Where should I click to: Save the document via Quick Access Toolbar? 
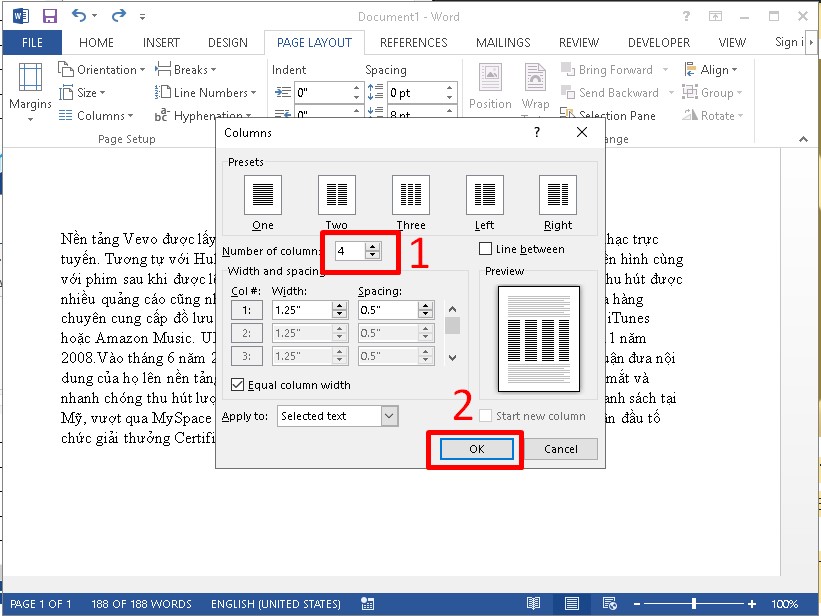[x=49, y=15]
